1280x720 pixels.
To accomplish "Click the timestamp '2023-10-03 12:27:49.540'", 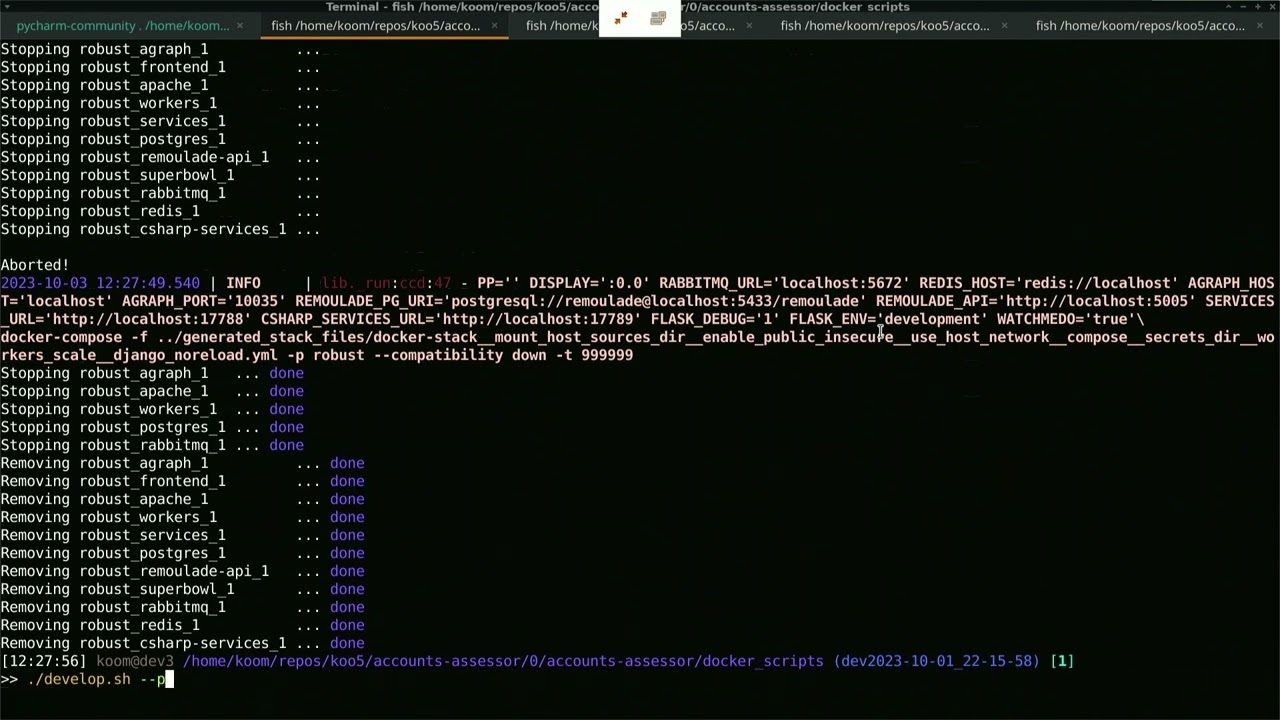I will (100, 283).
